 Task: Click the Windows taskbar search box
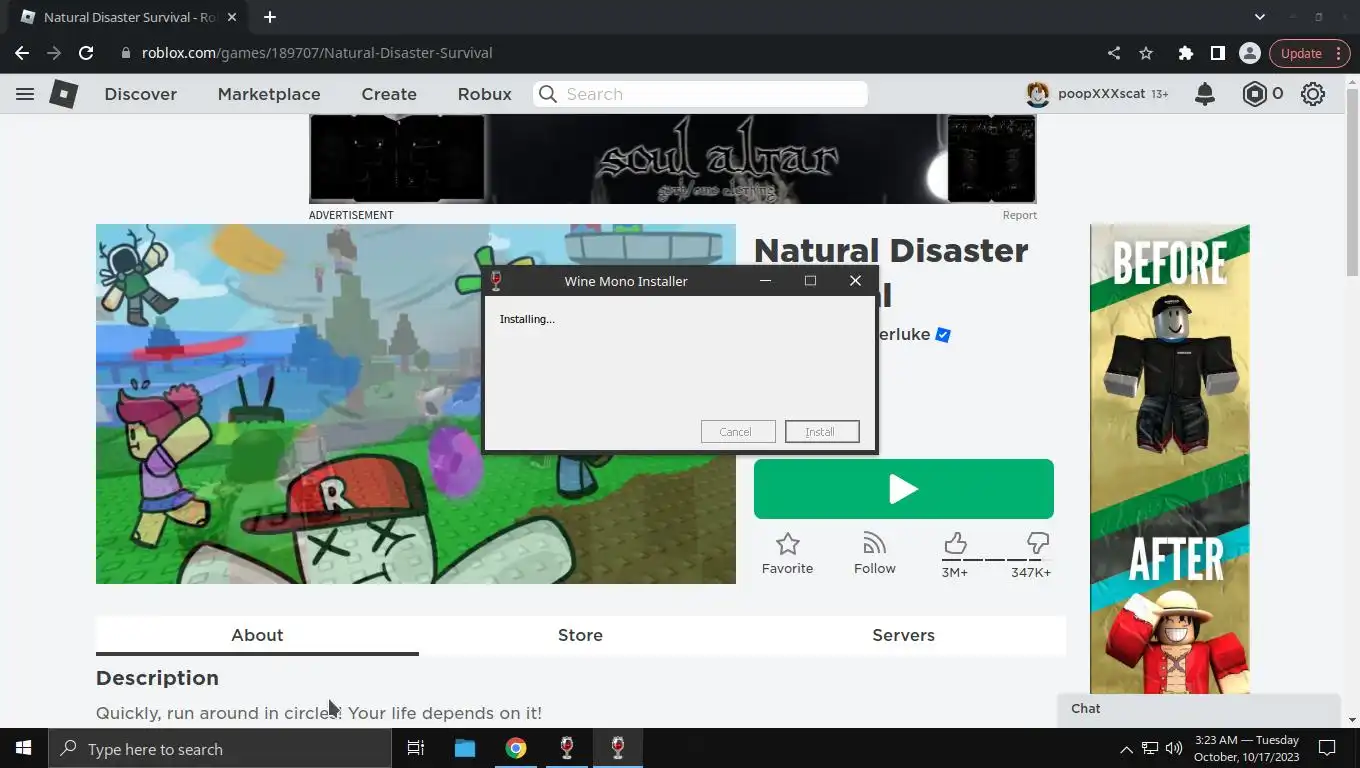(220, 748)
